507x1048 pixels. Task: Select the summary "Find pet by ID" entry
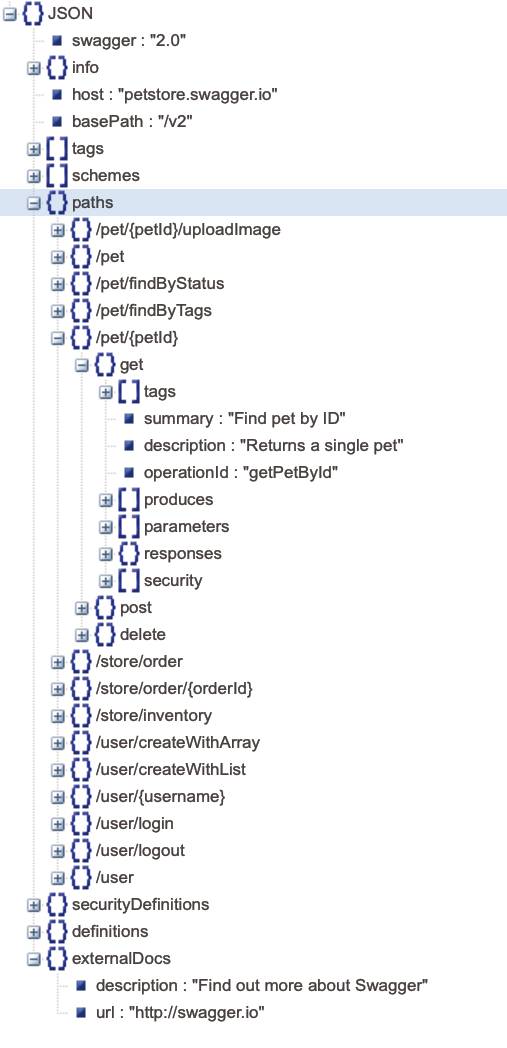point(244,419)
